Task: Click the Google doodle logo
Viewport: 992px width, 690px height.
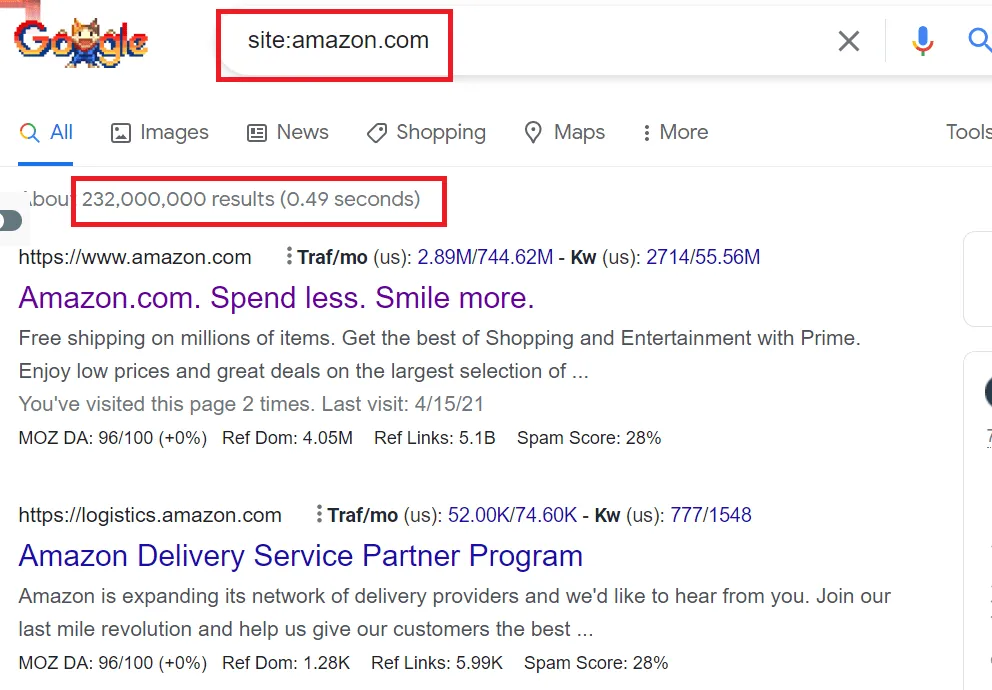Action: click(80, 41)
